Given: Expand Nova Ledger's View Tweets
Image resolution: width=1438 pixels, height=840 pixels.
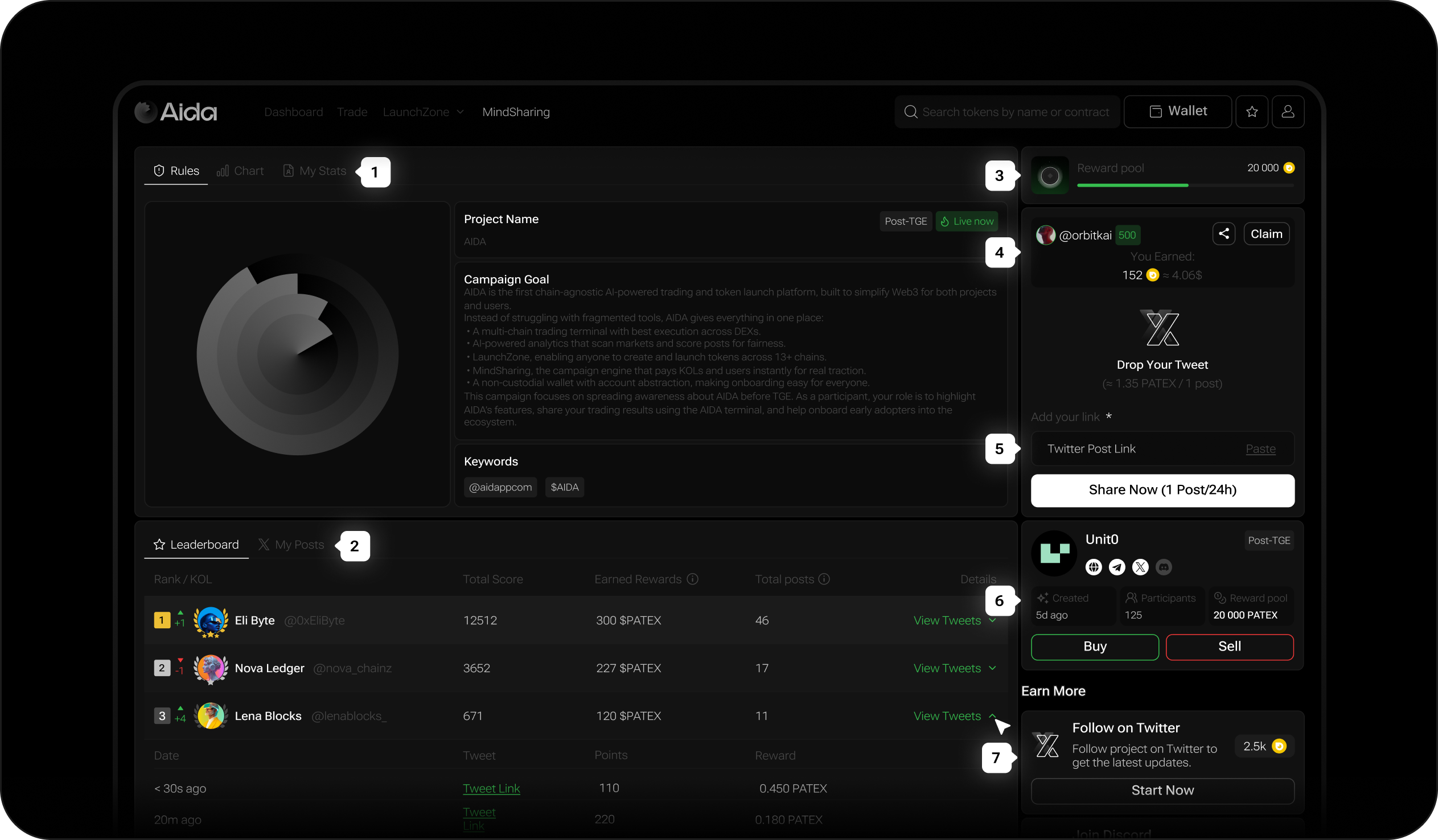Looking at the screenshot, I should [x=954, y=668].
